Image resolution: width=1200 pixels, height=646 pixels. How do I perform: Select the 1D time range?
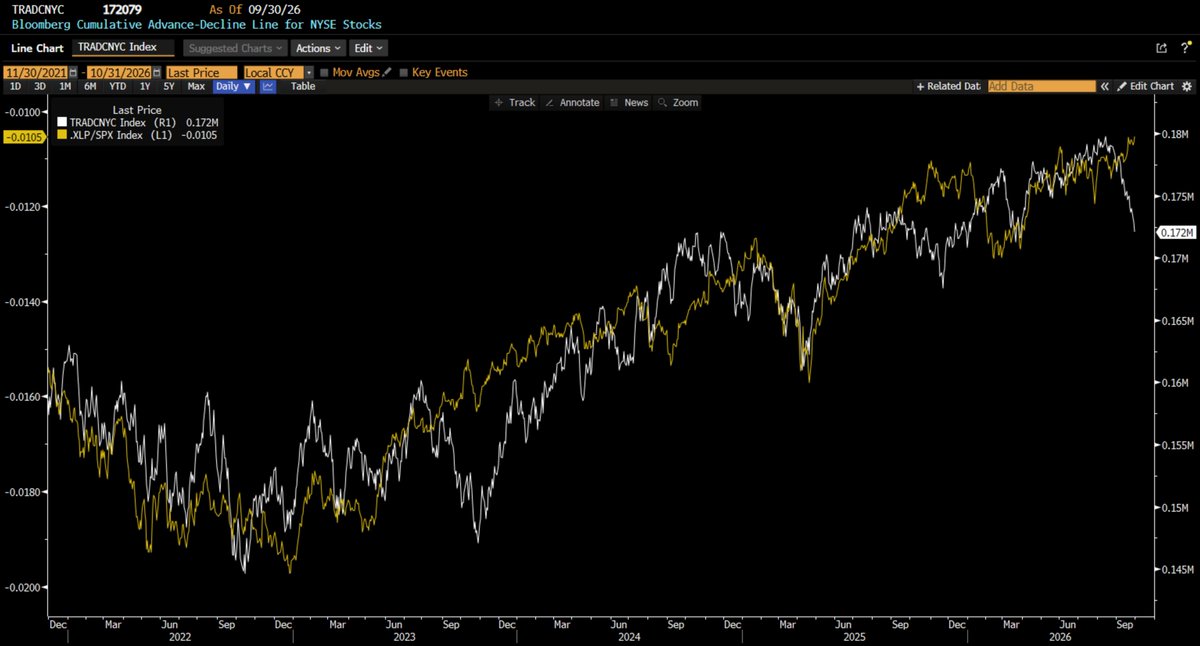[x=15, y=87]
